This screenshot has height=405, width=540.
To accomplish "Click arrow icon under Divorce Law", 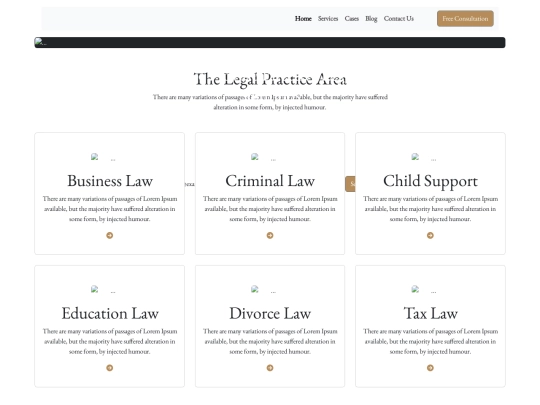I will pyautogui.click(x=270, y=368).
